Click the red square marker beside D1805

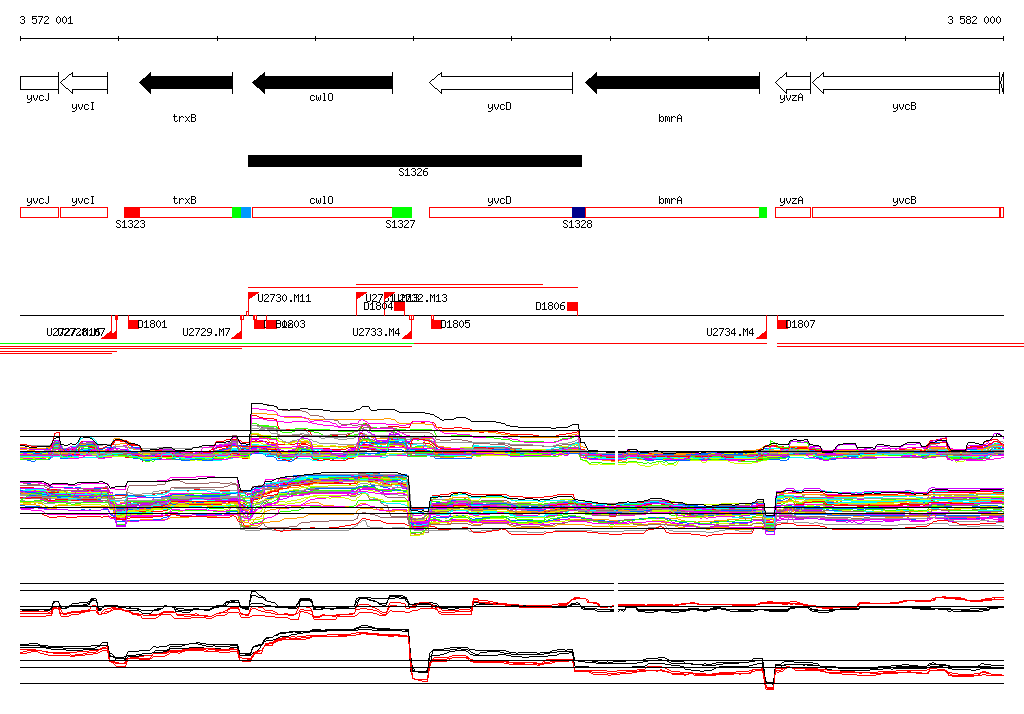(436, 324)
